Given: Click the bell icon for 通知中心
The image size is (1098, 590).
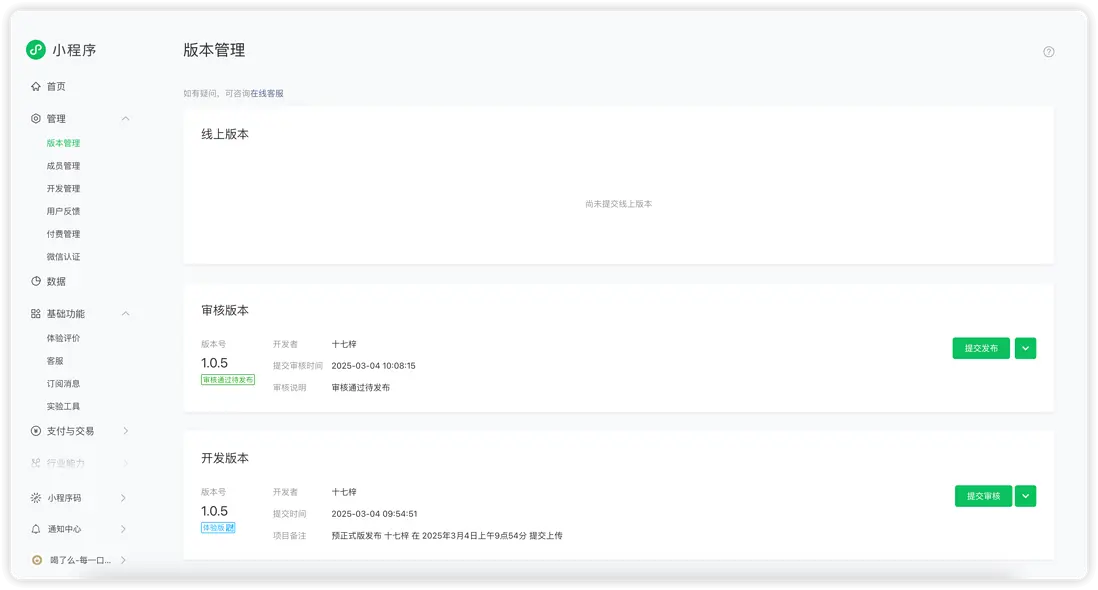Looking at the screenshot, I should click(x=36, y=529).
